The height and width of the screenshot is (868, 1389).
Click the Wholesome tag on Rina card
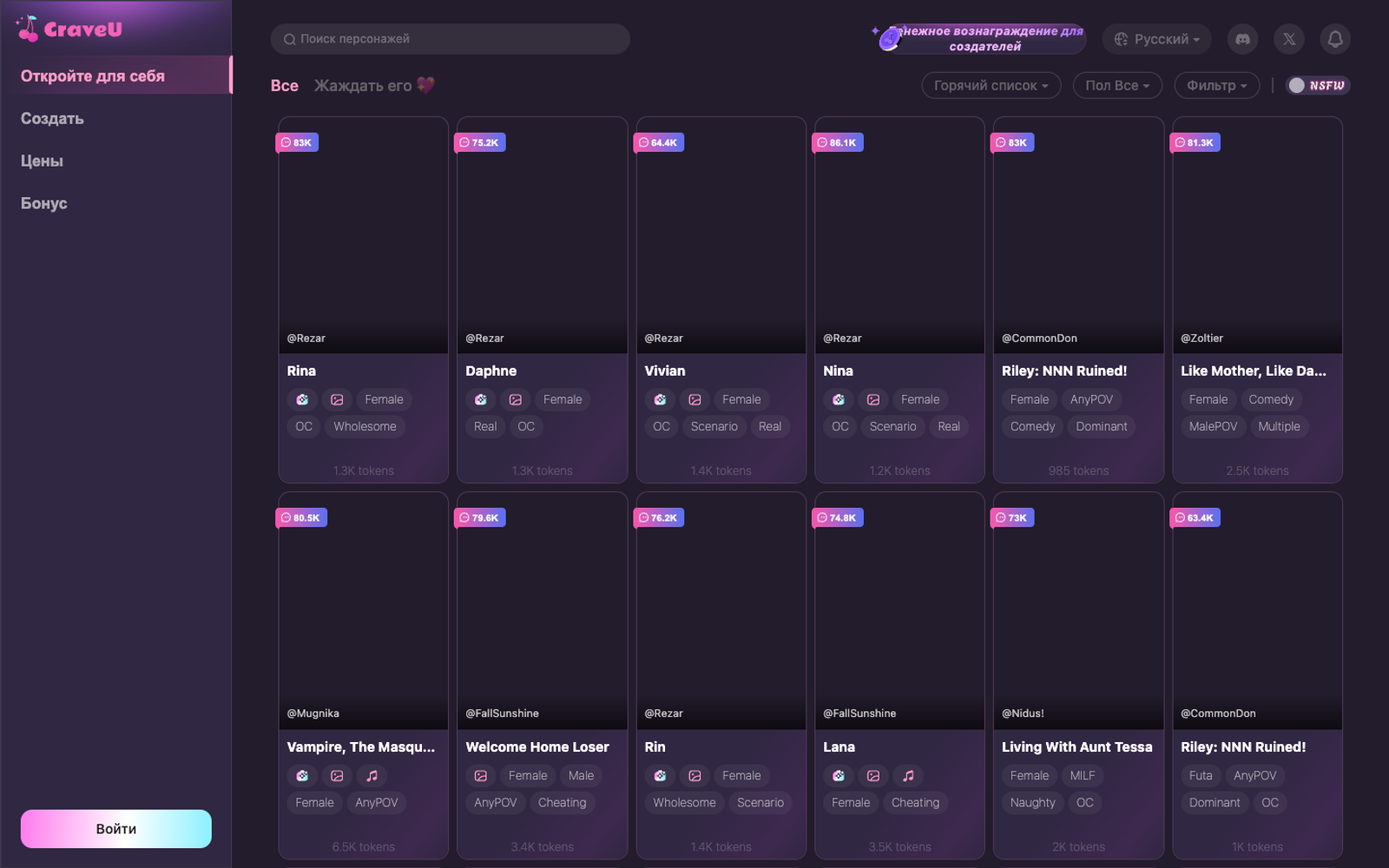(365, 426)
